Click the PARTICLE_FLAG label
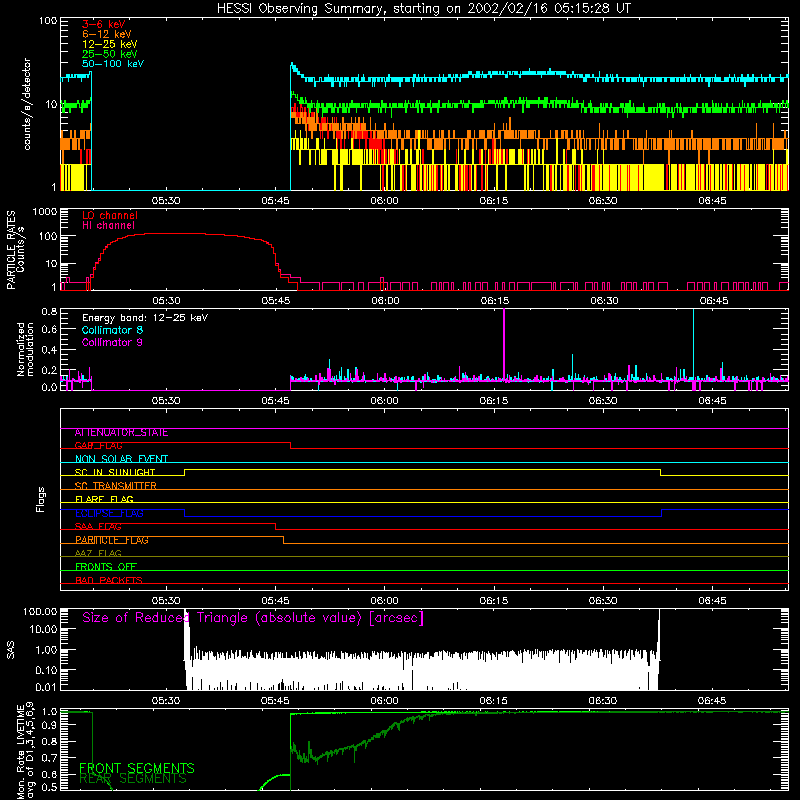This screenshot has width=800, height=800. [112, 540]
